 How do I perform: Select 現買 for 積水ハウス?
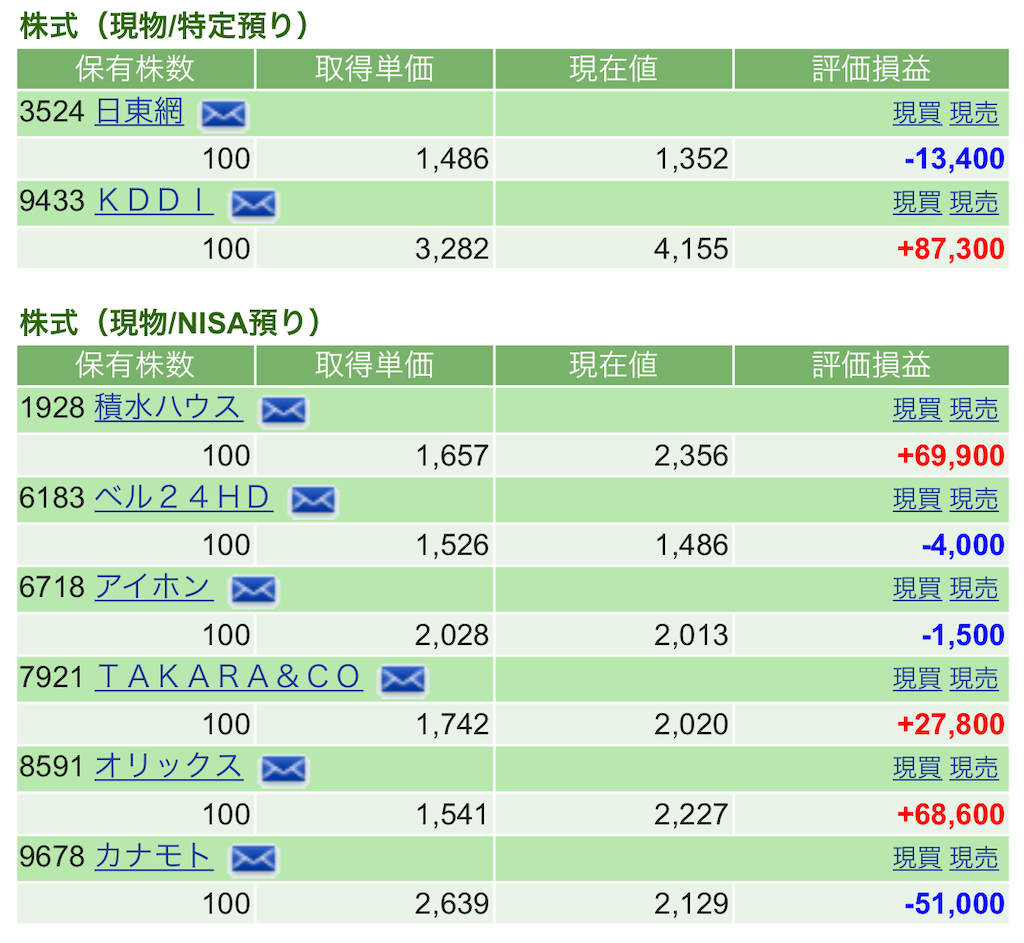pos(917,410)
